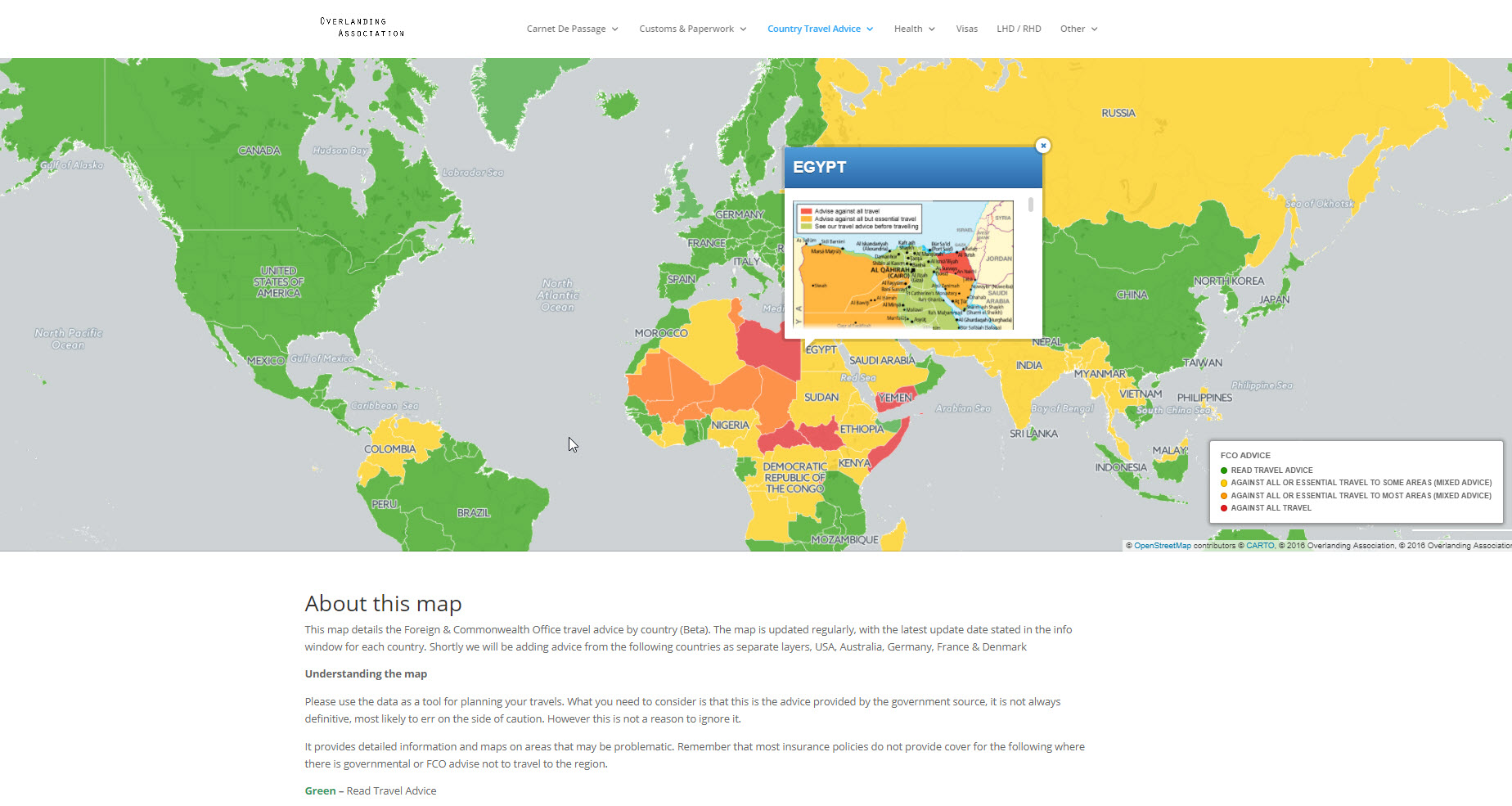Select Ethiopia on the map
Image resolution: width=1512 pixels, height=806 pixels.
coord(862,429)
